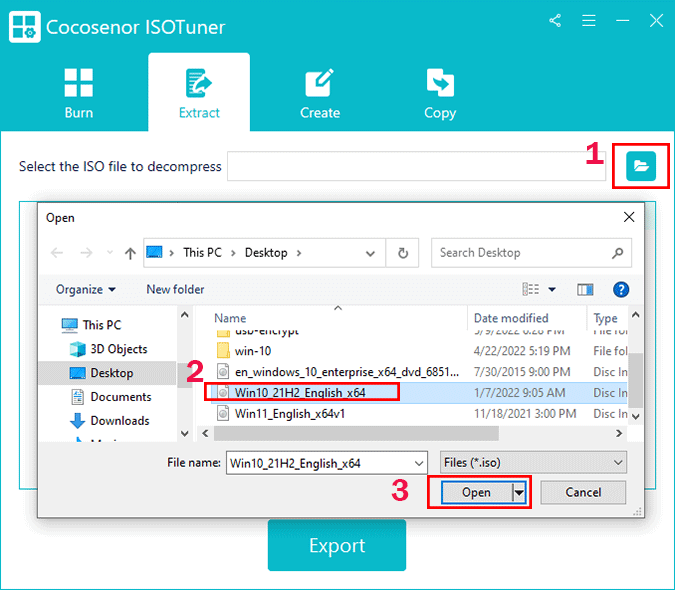Click the Cocosenor ISOTuner logo icon
The height and width of the screenshot is (590, 675).
pyautogui.click(x=25, y=27)
